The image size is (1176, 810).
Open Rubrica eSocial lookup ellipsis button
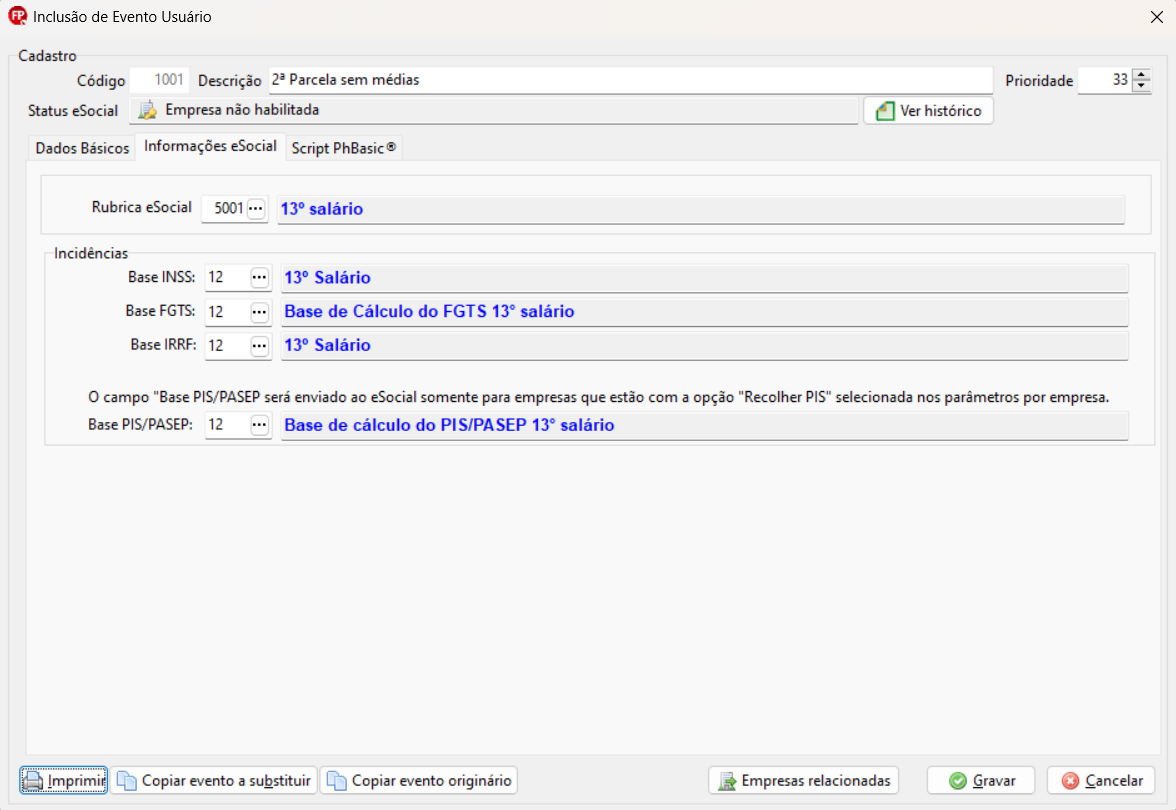pos(256,208)
